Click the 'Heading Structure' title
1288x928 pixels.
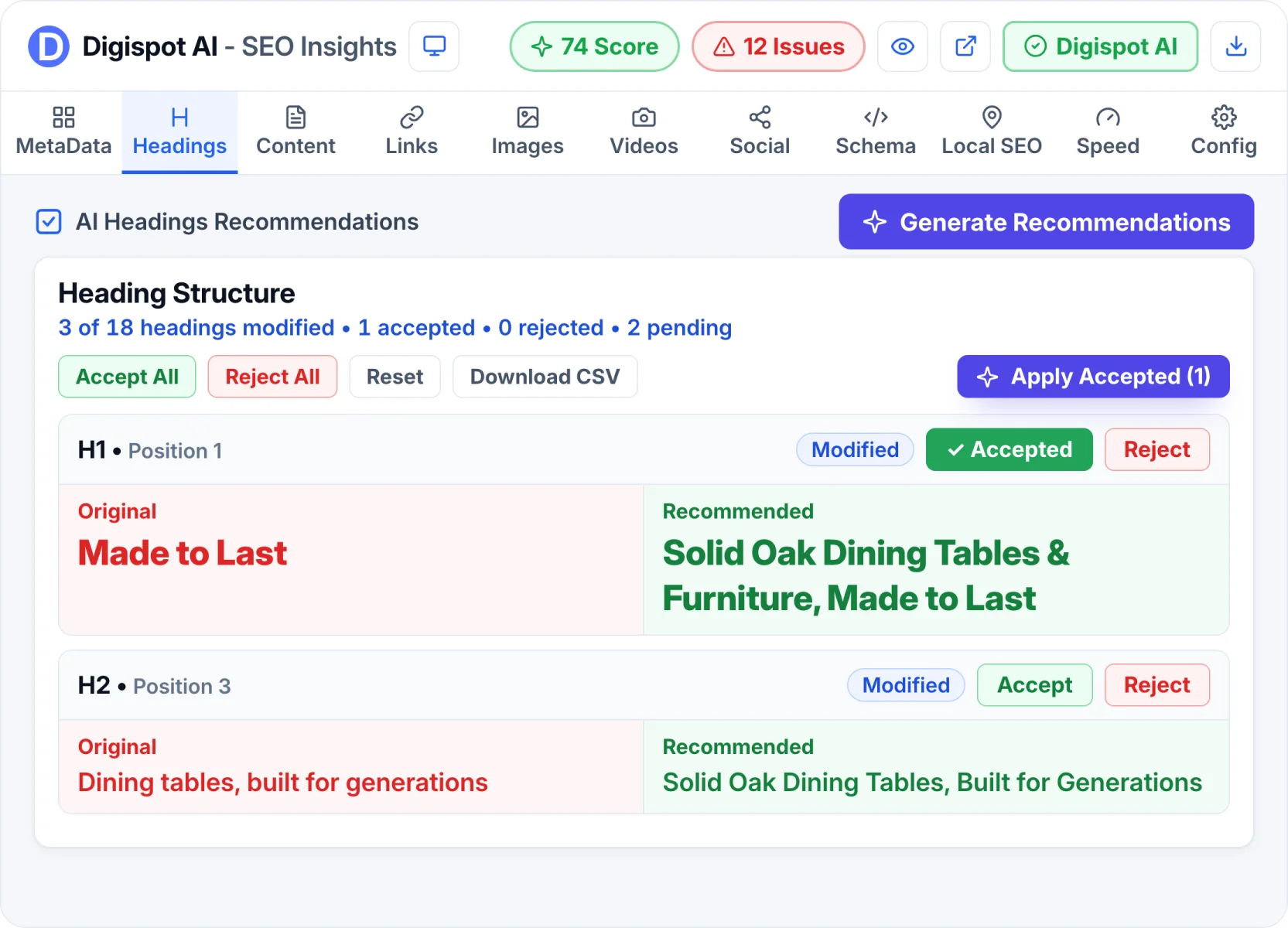176,294
